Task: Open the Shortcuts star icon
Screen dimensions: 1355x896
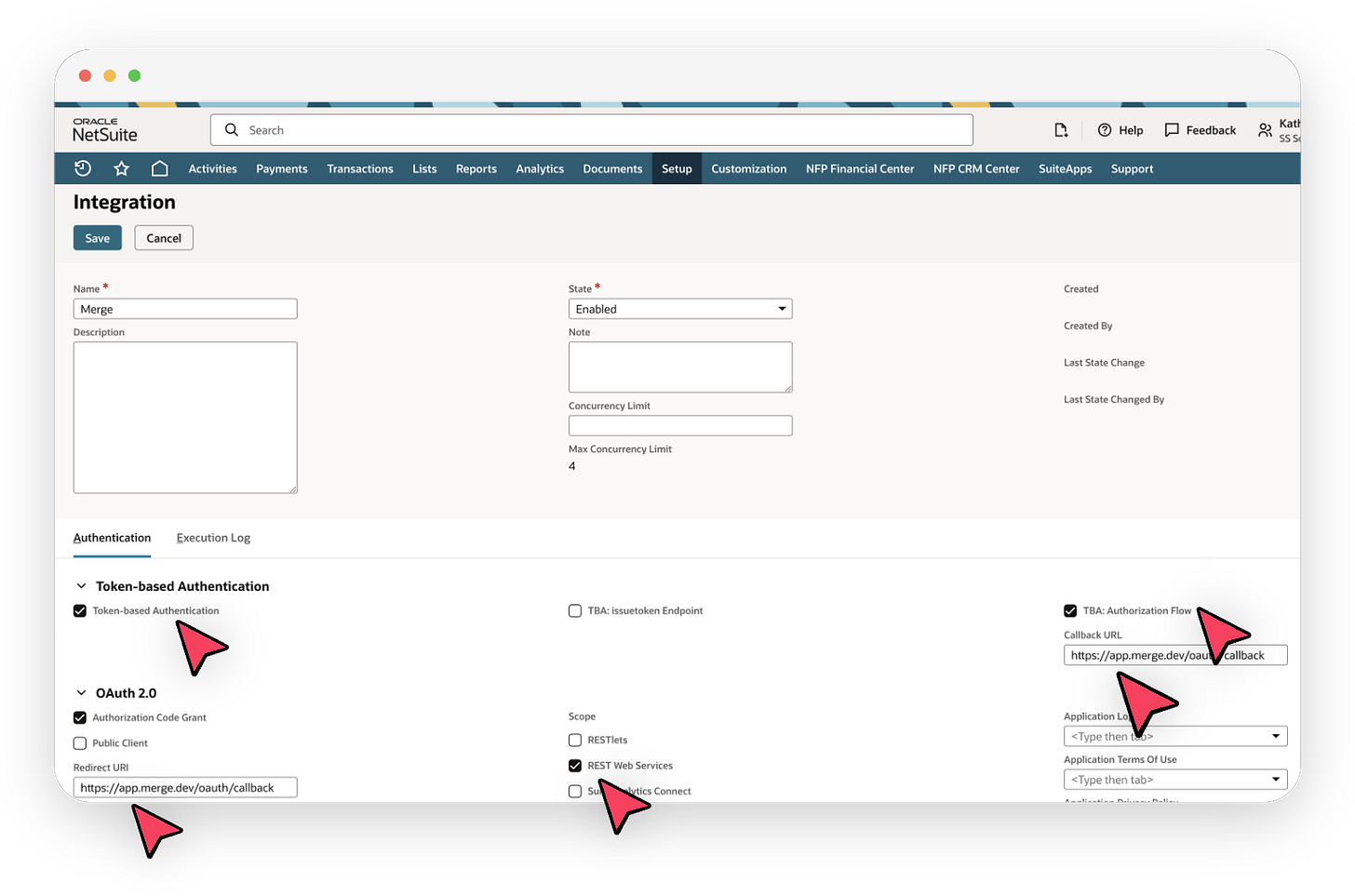Action: click(121, 168)
